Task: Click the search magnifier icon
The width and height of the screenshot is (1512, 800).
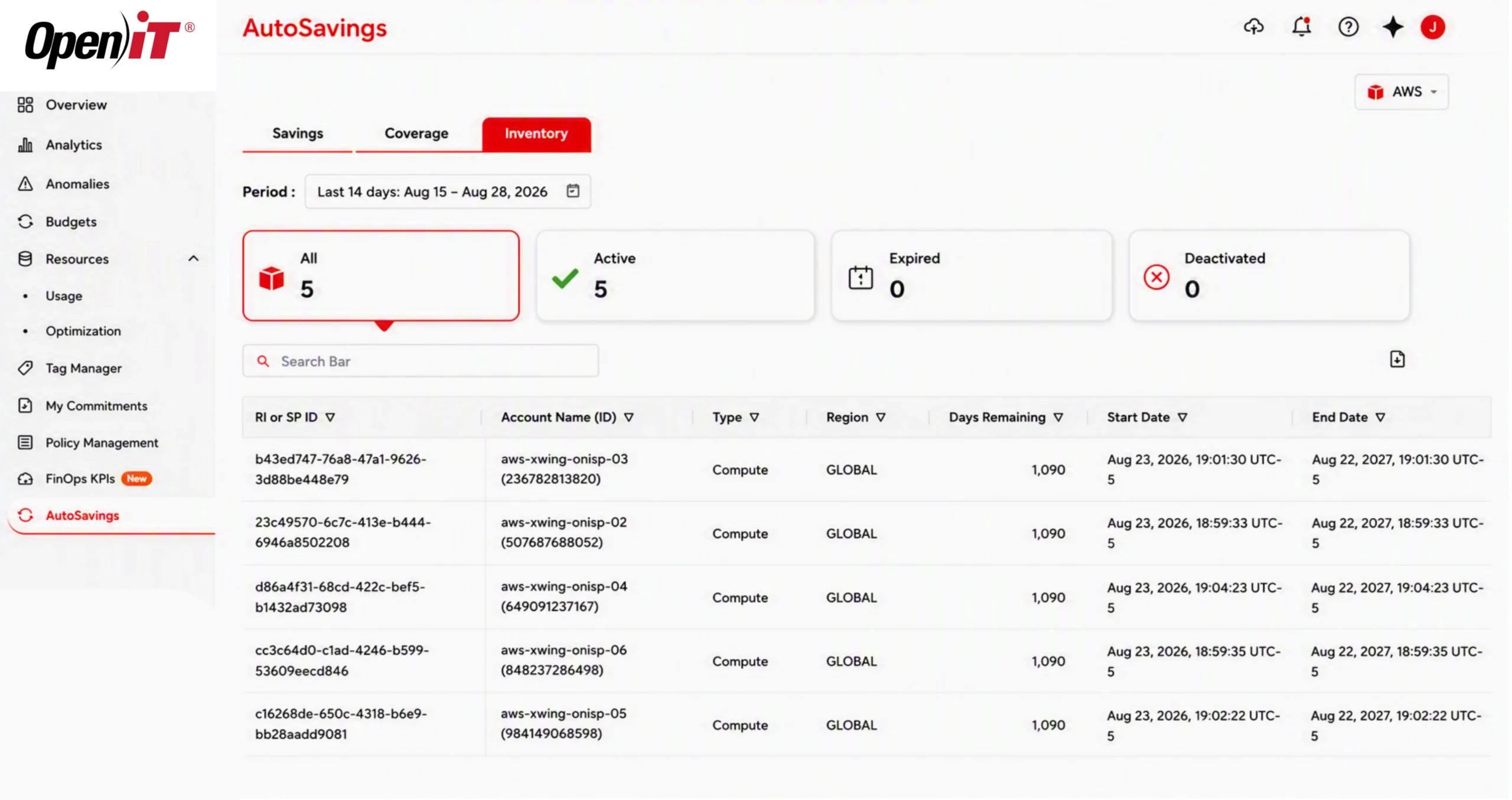Action: [263, 361]
